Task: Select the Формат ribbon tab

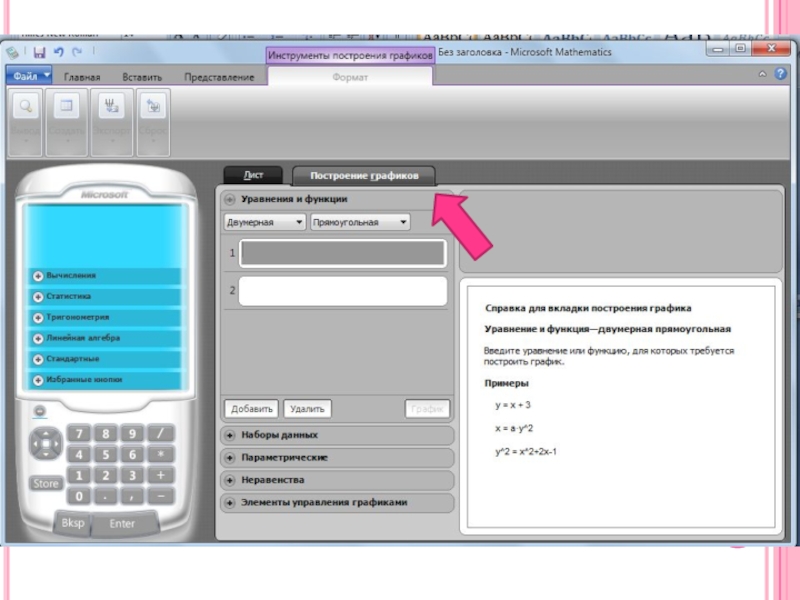Action: pos(350,77)
